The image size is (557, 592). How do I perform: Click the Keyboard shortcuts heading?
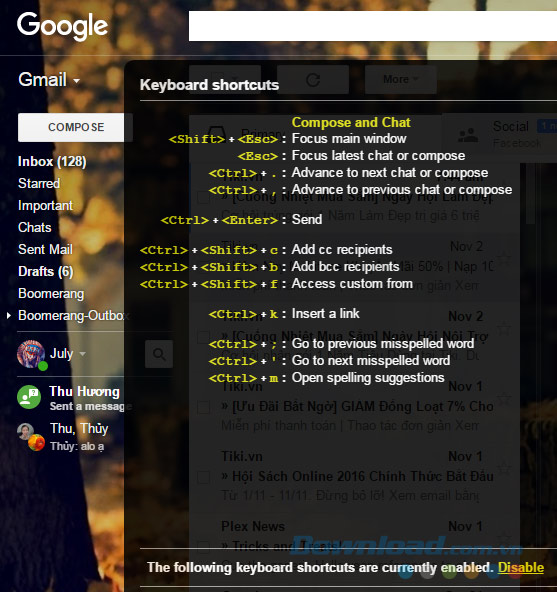[210, 85]
